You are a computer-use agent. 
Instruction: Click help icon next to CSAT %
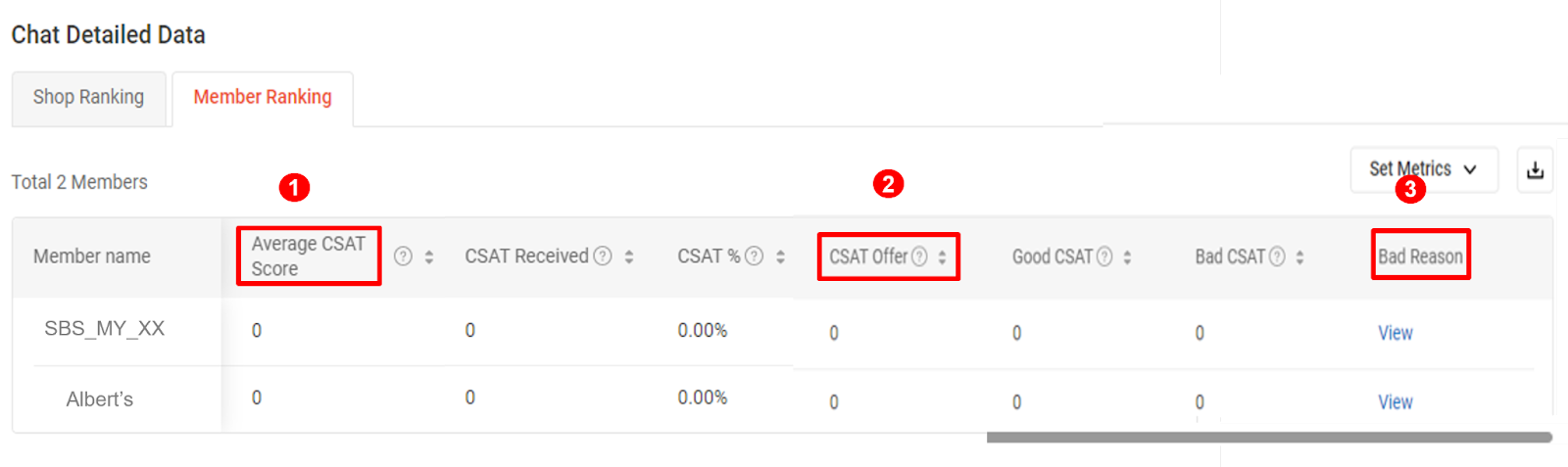tap(754, 257)
